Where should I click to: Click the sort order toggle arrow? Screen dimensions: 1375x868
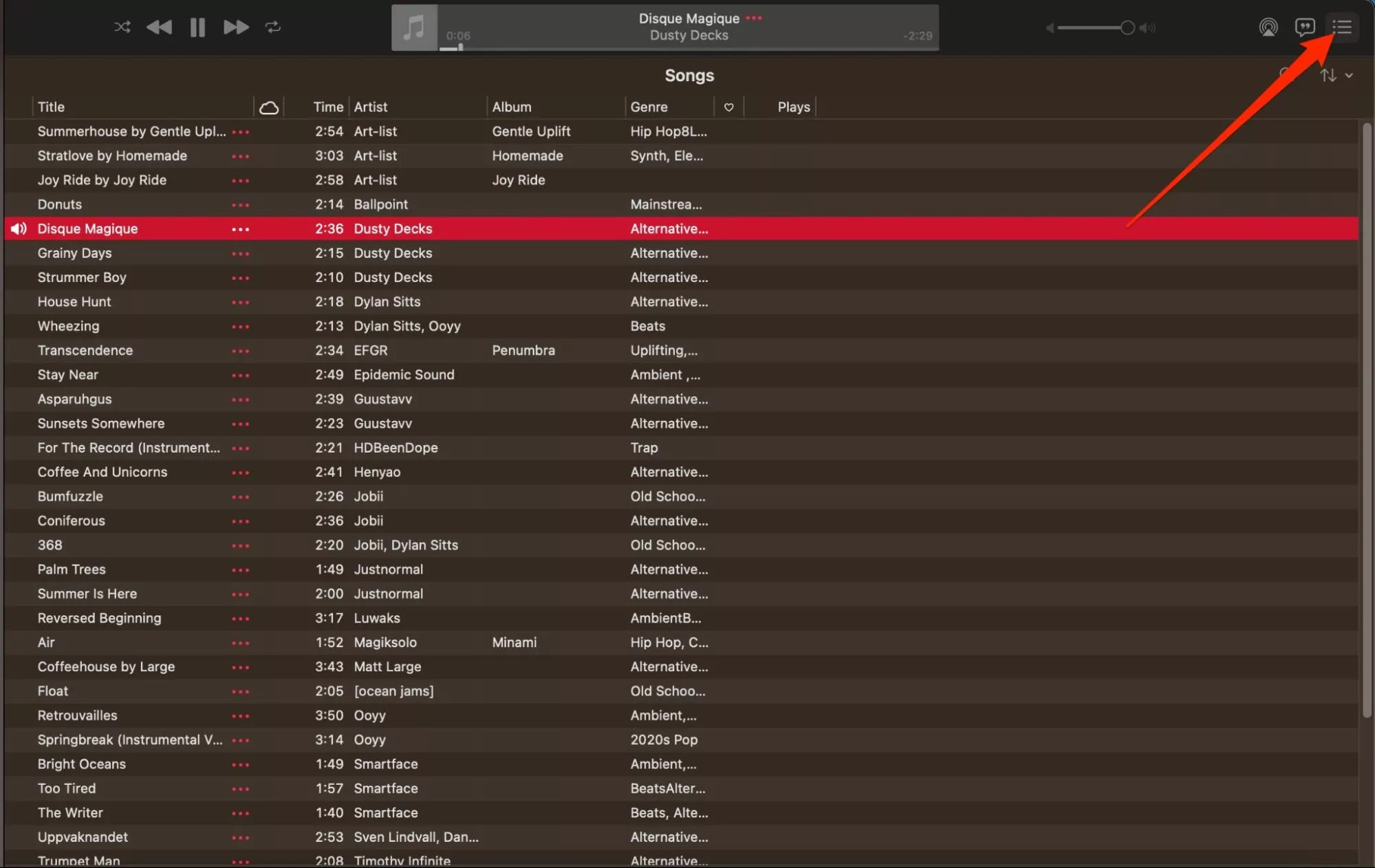pyautogui.click(x=1328, y=74)
